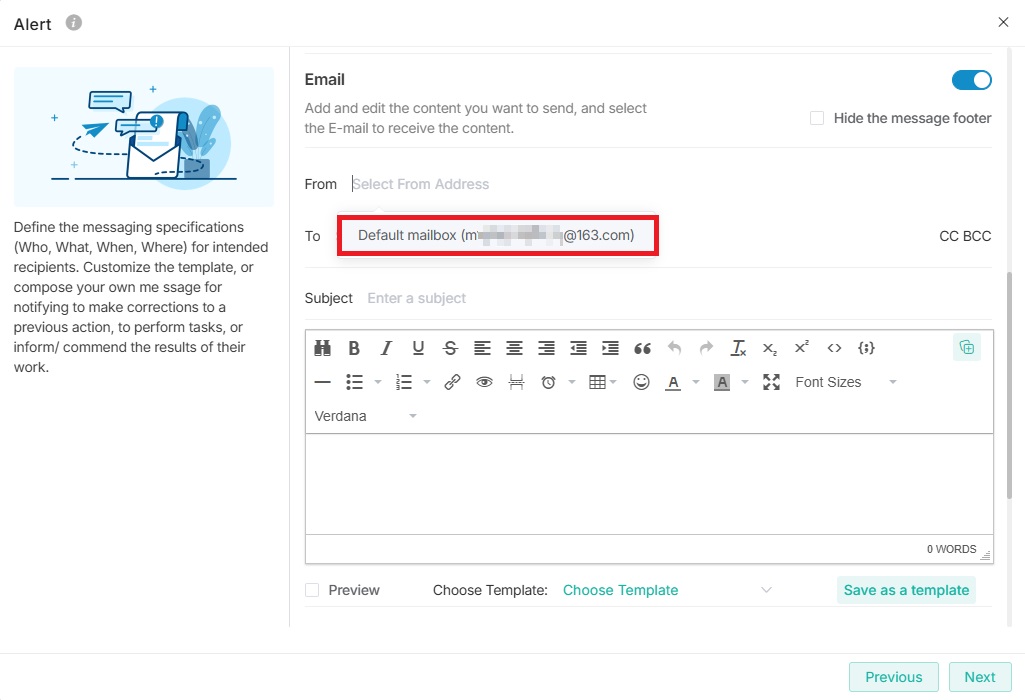Check Hide the message footer

pyautogui.click(x=817, y=118)
